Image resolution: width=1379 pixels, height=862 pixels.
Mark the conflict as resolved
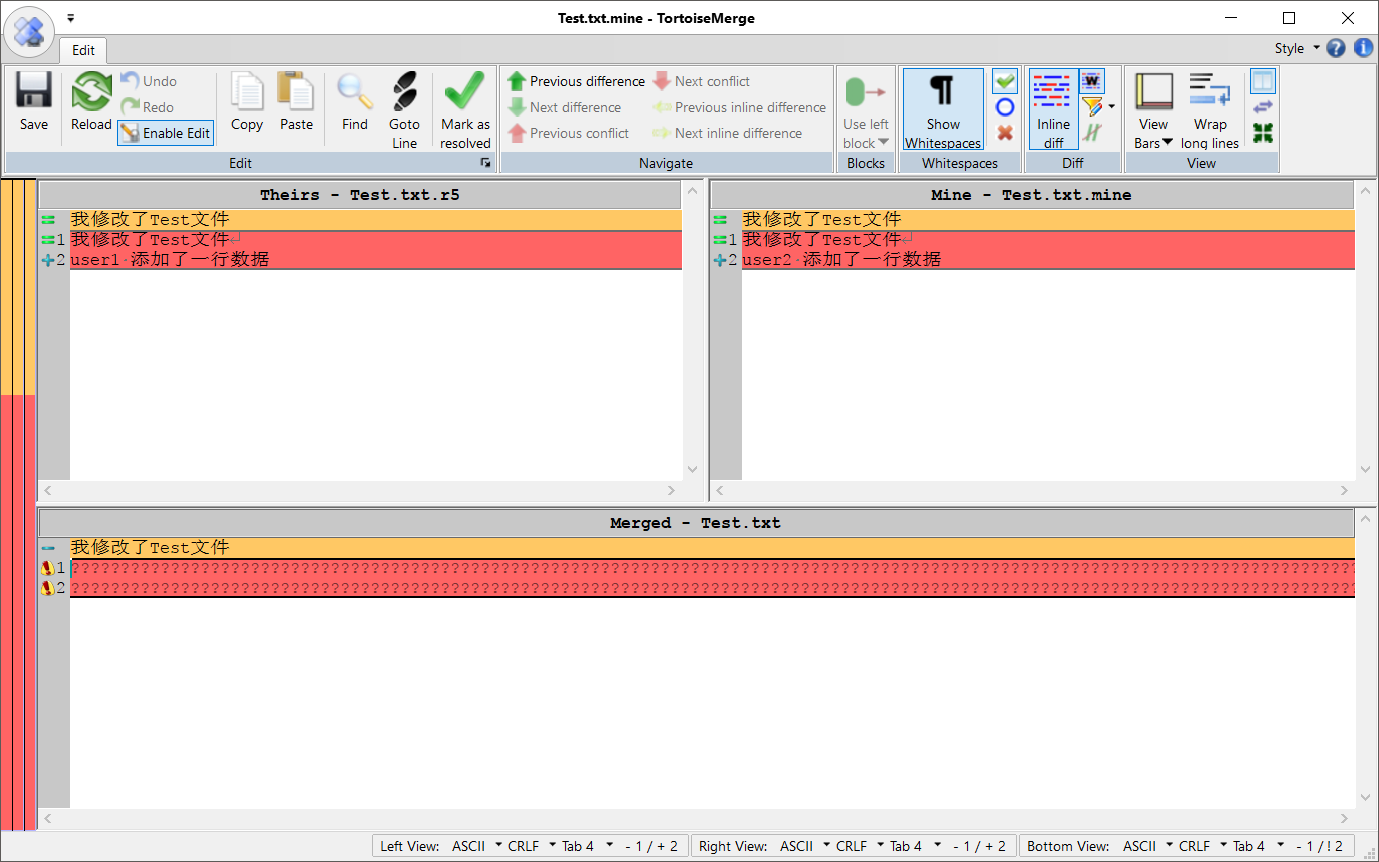click(x=465, y=110)
